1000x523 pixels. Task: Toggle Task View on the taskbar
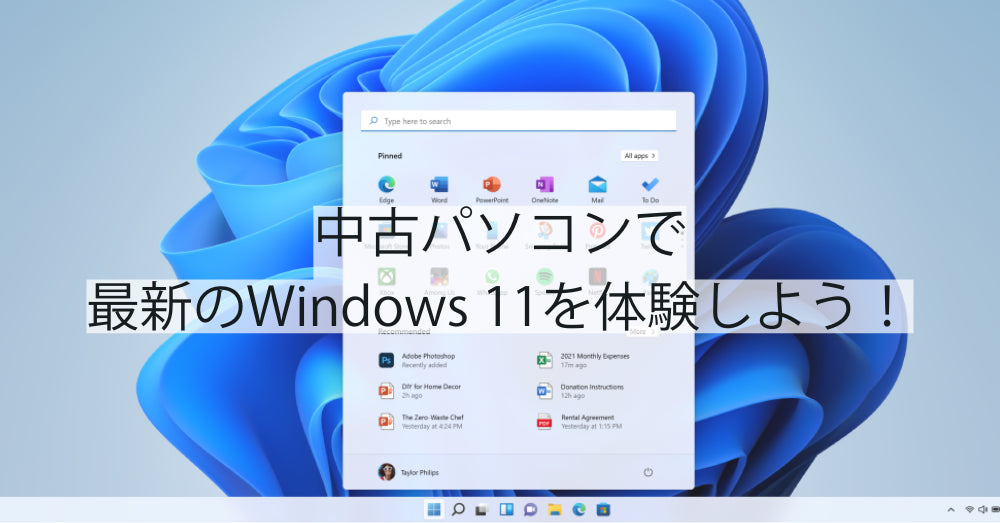482,510
